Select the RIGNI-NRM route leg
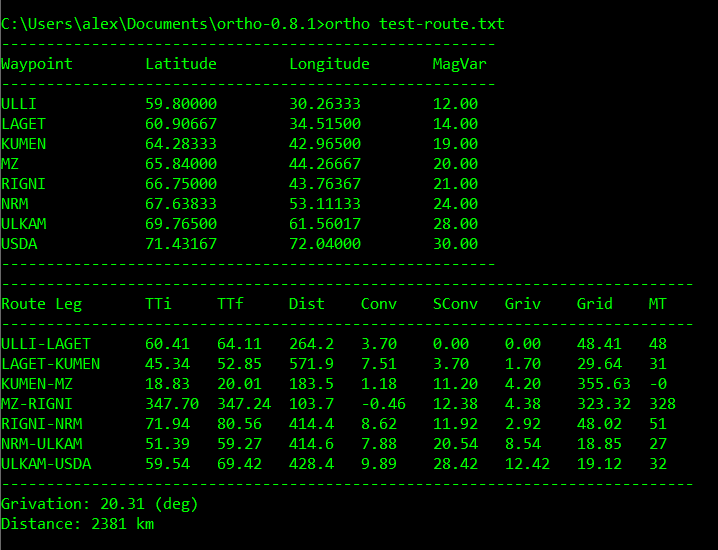 tap(42, 424)
